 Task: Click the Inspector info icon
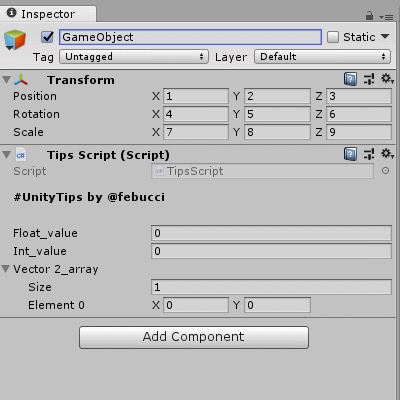point(11,13)
